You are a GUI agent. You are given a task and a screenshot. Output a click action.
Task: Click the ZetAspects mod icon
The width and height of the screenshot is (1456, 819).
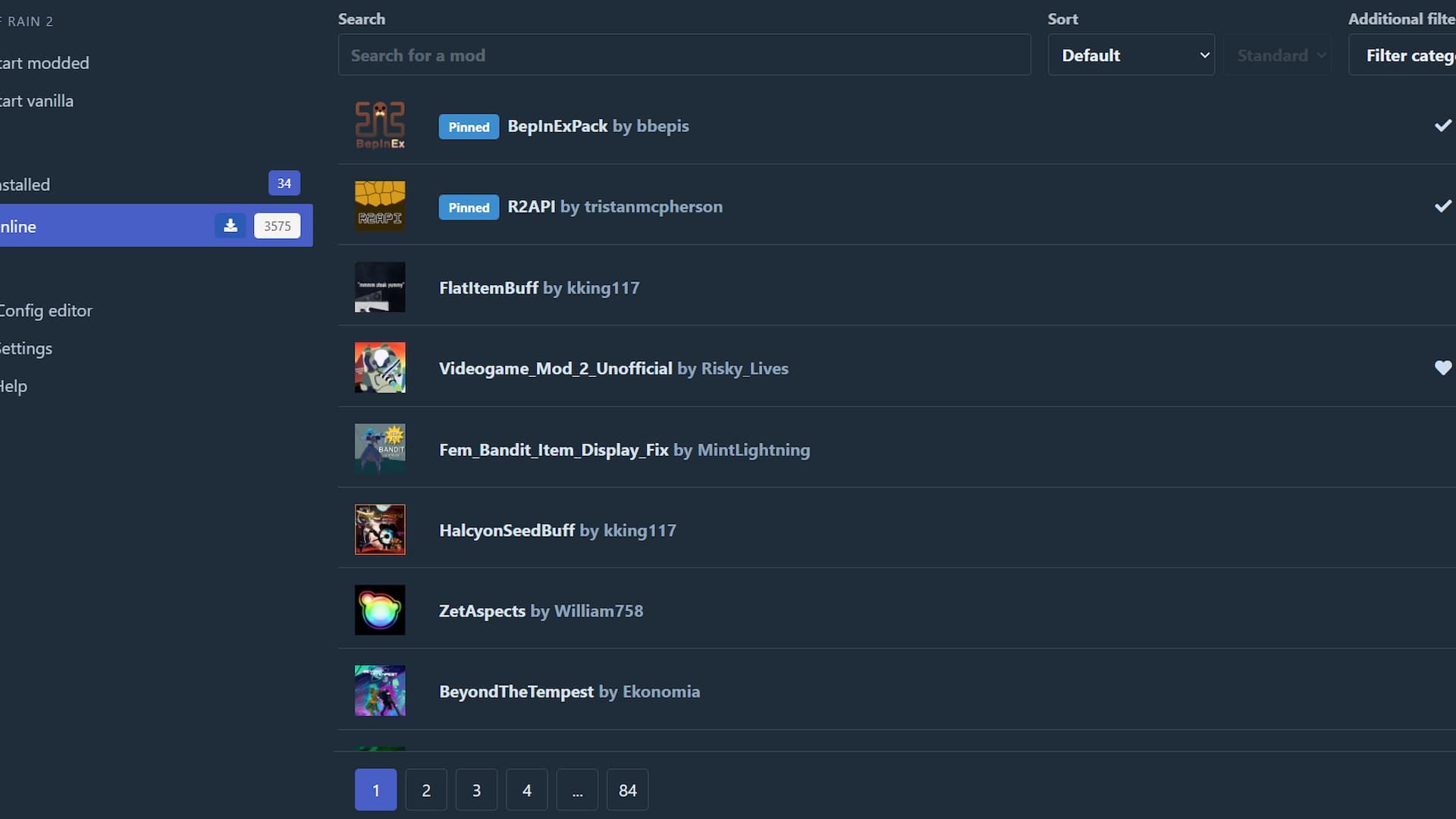pyautogui.click(x=380, y=610)
